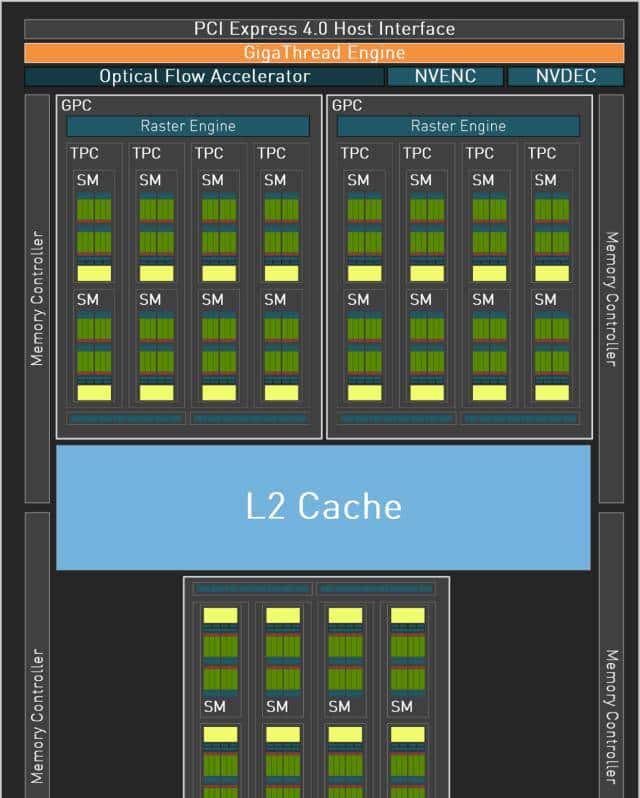Image resolution: width=640 pixels, height=798 pixels.
Task: Click the GPC label of the right cluster
Action: point(346,105)
